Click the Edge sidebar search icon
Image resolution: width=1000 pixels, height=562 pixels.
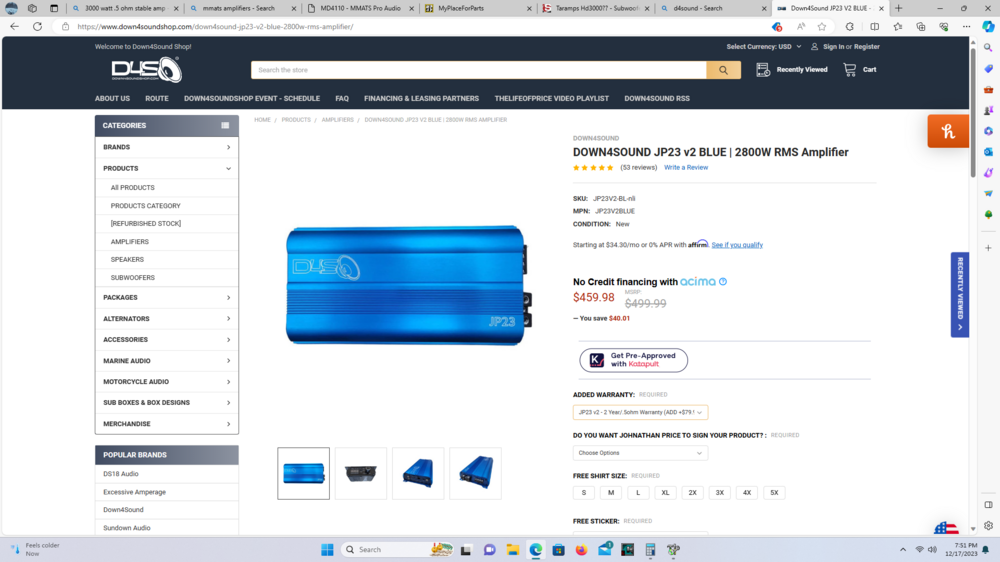[988, 48]
